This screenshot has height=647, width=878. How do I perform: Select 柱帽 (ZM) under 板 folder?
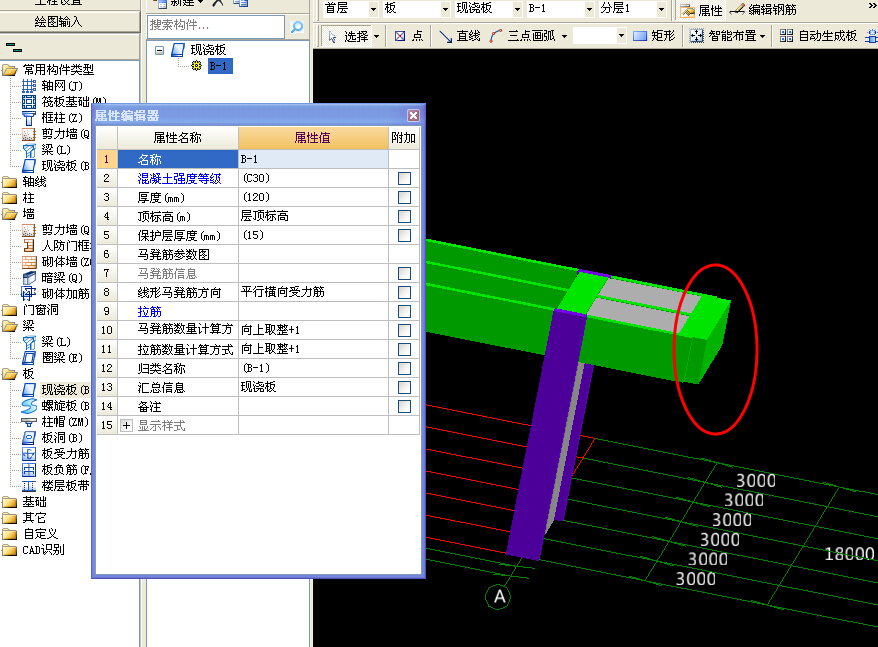click(55, 422)
